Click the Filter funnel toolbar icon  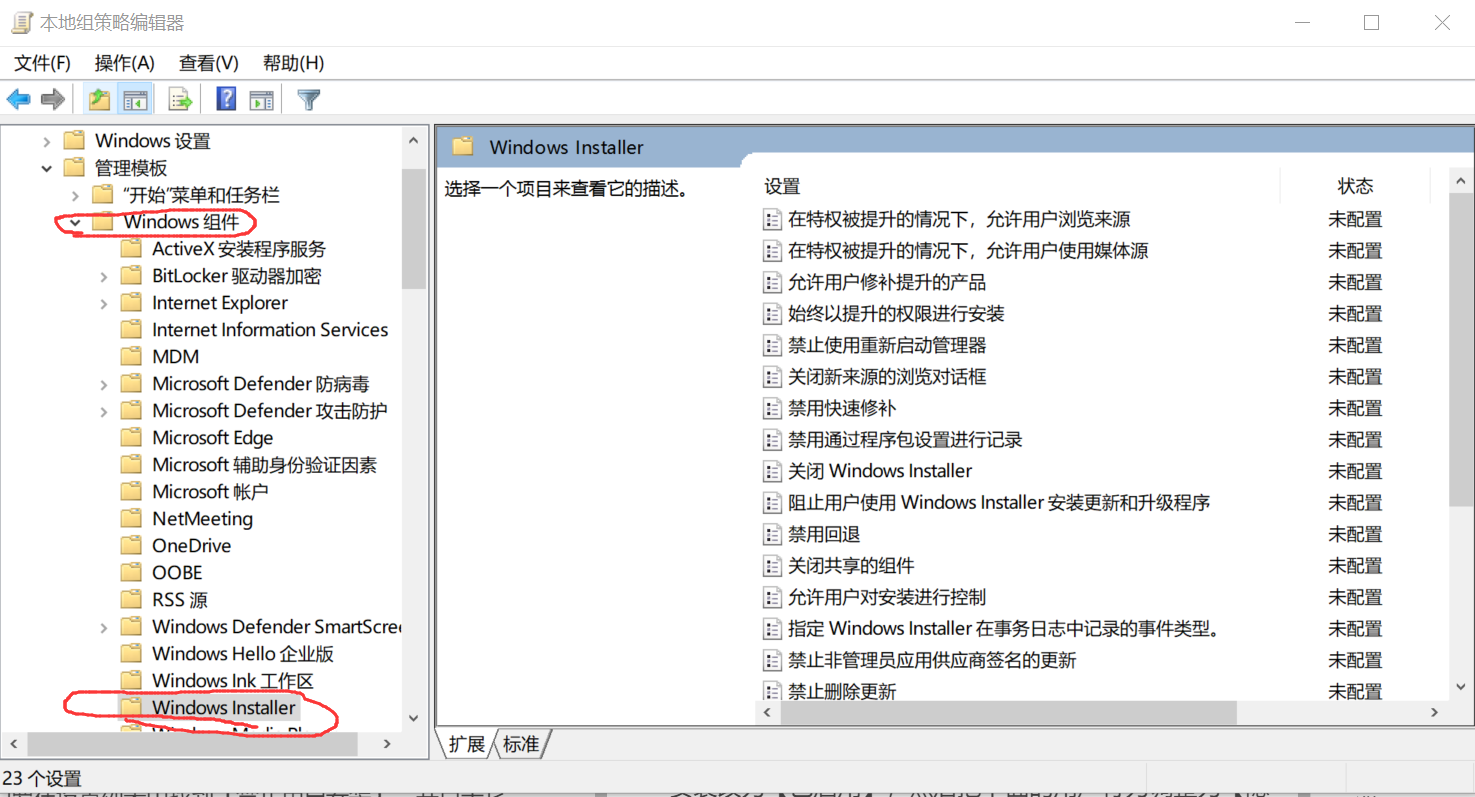tap(309, 99)
